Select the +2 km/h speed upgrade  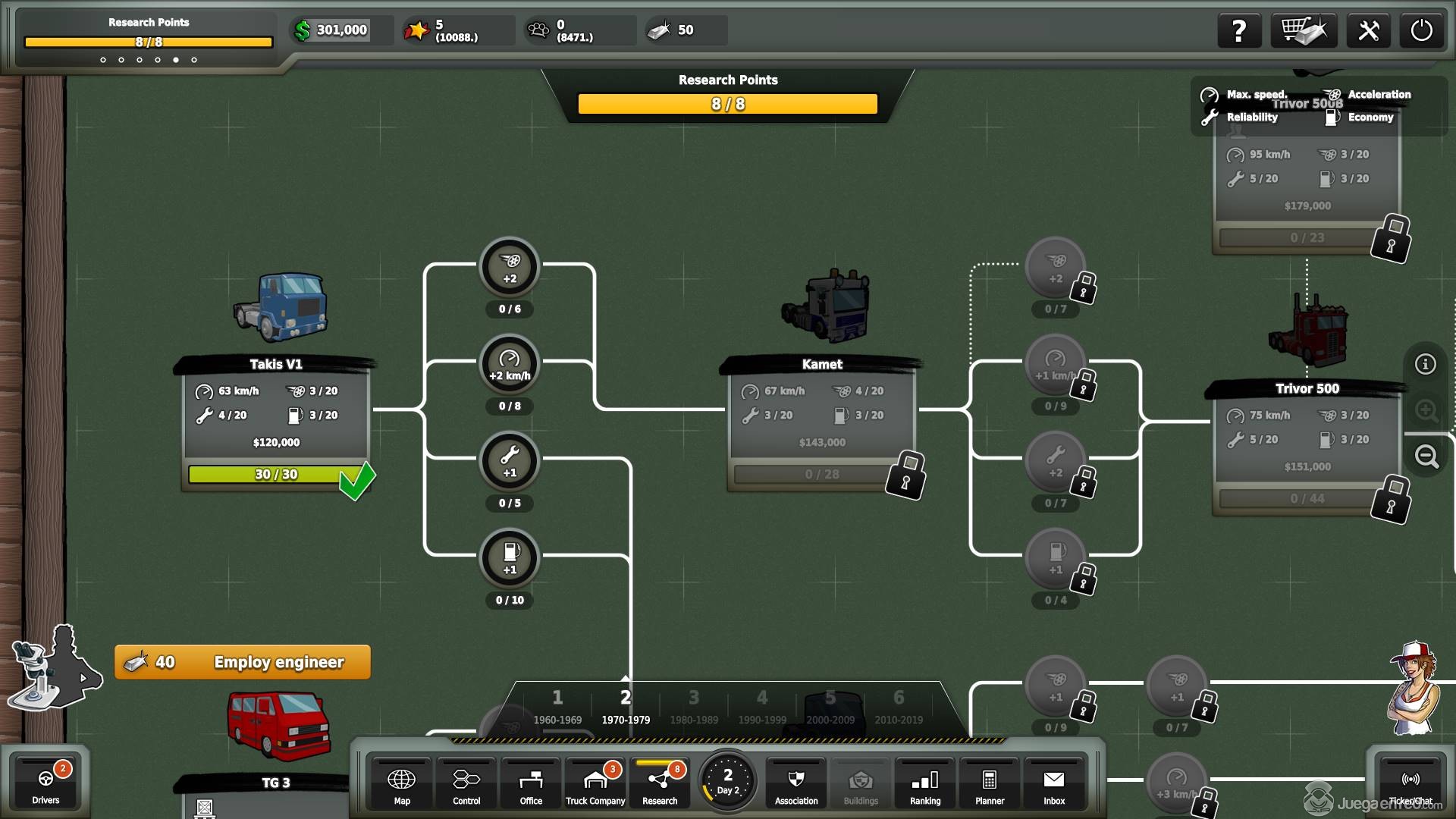510,364
